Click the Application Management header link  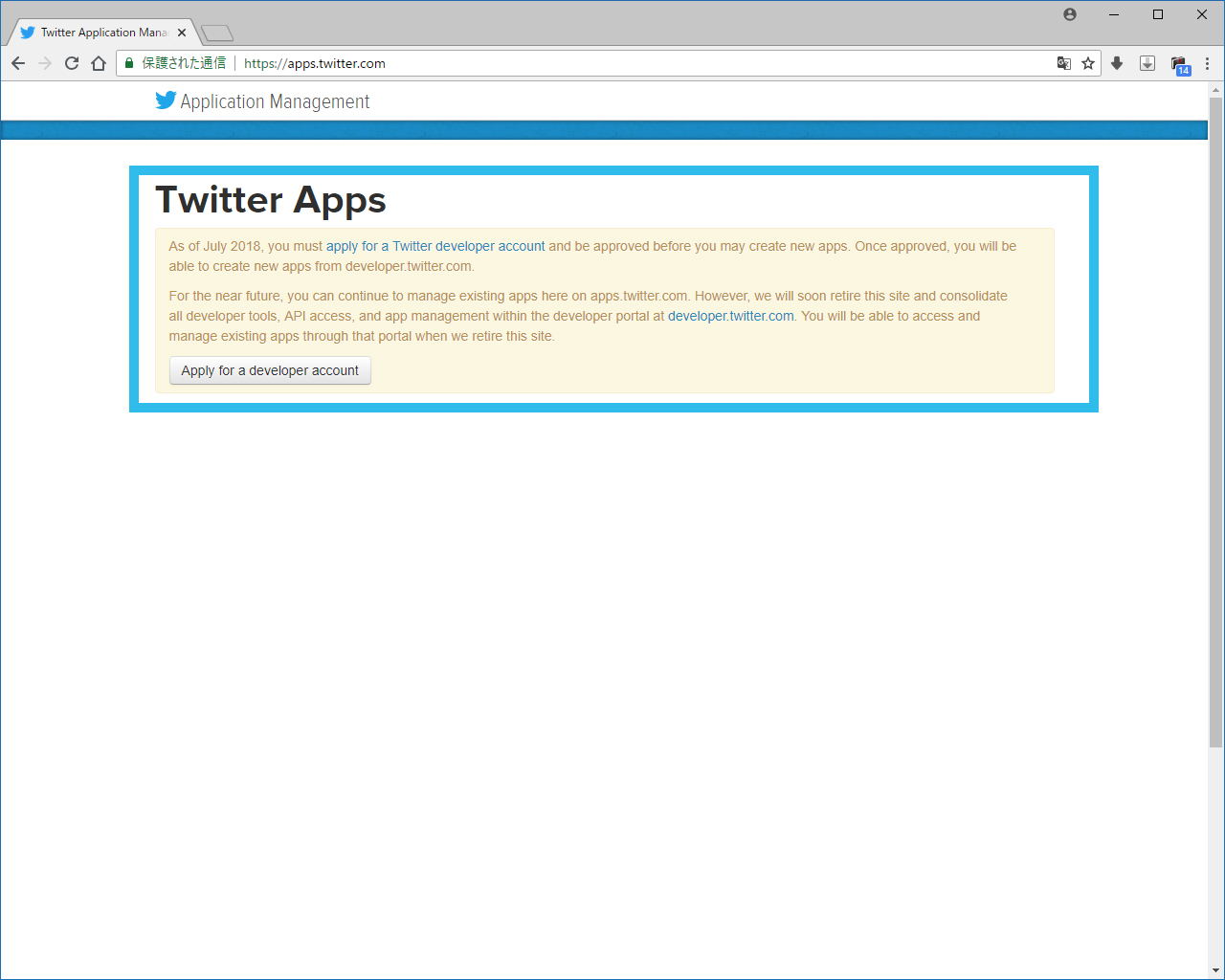click(275, 101)
